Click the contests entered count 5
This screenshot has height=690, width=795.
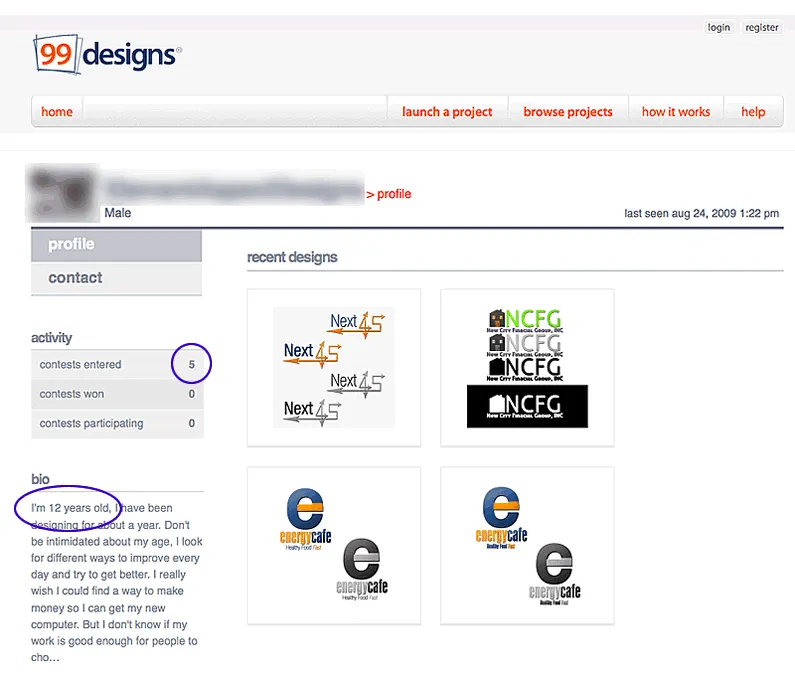(192, 364)
